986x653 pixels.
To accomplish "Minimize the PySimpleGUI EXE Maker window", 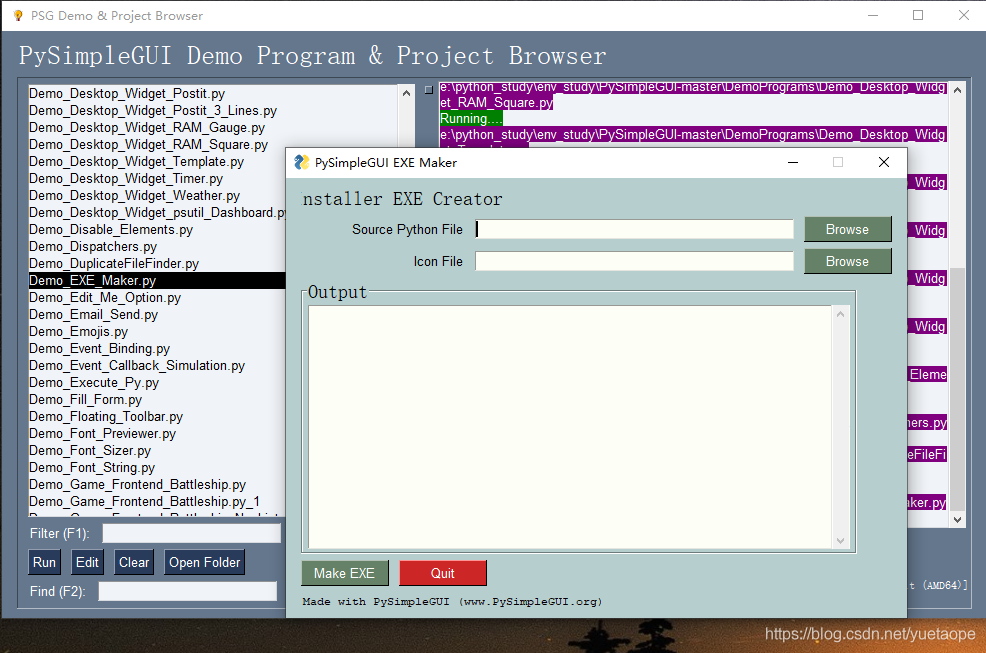I will click(x=793, y=162).
